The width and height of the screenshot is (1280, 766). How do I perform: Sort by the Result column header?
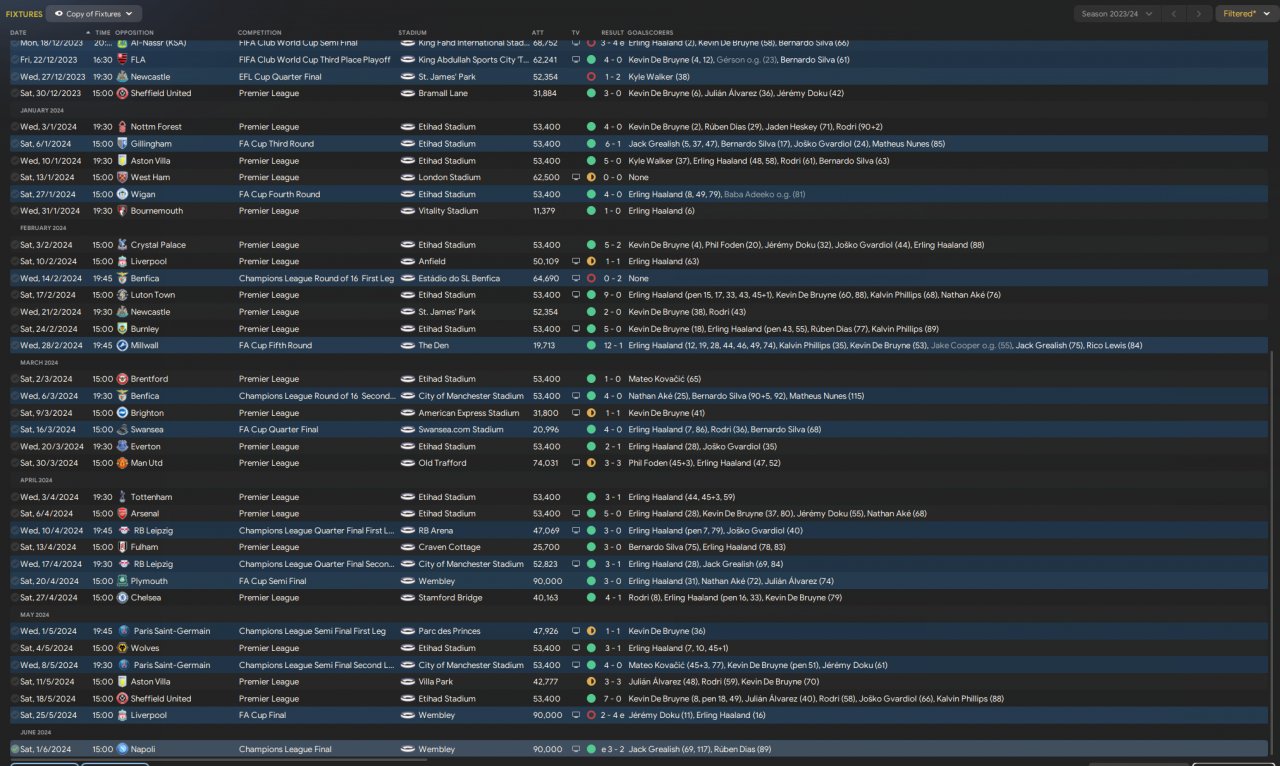(612, 33)
